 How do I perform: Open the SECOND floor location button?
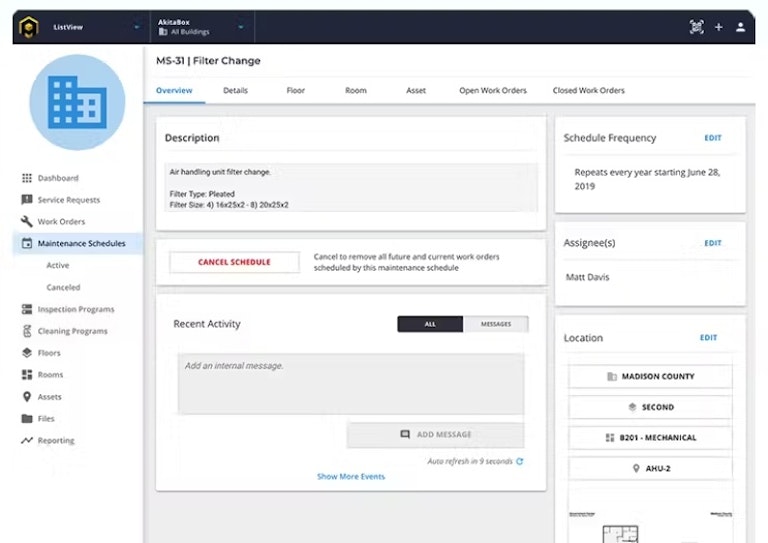pyautogui.click(x=650, y=407)
